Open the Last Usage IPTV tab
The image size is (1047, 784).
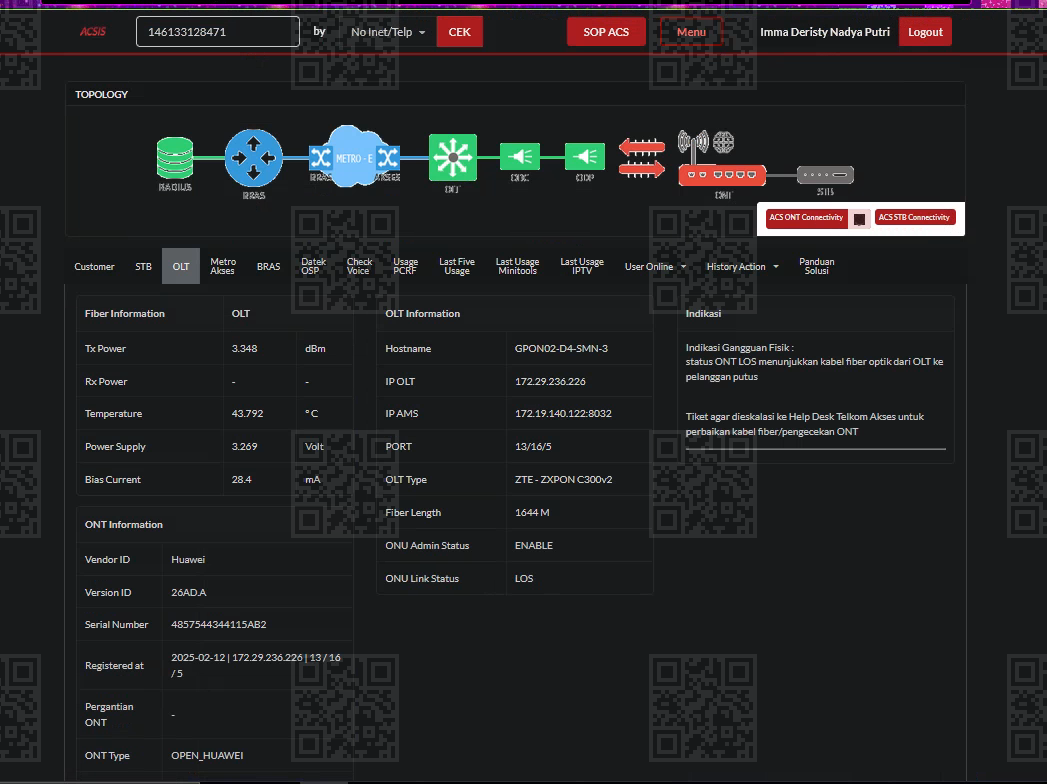coord(582,266)
